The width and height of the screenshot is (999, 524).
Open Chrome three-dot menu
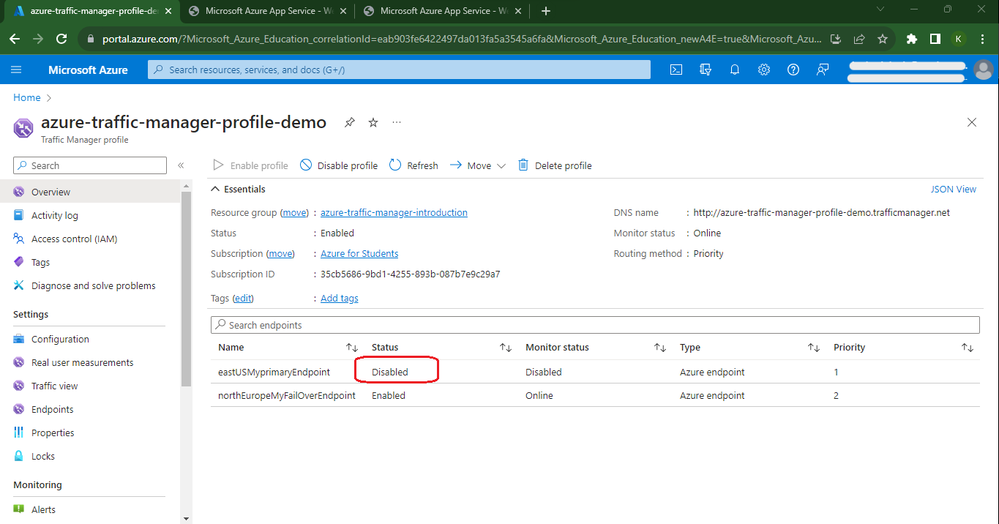coord(982,39)
